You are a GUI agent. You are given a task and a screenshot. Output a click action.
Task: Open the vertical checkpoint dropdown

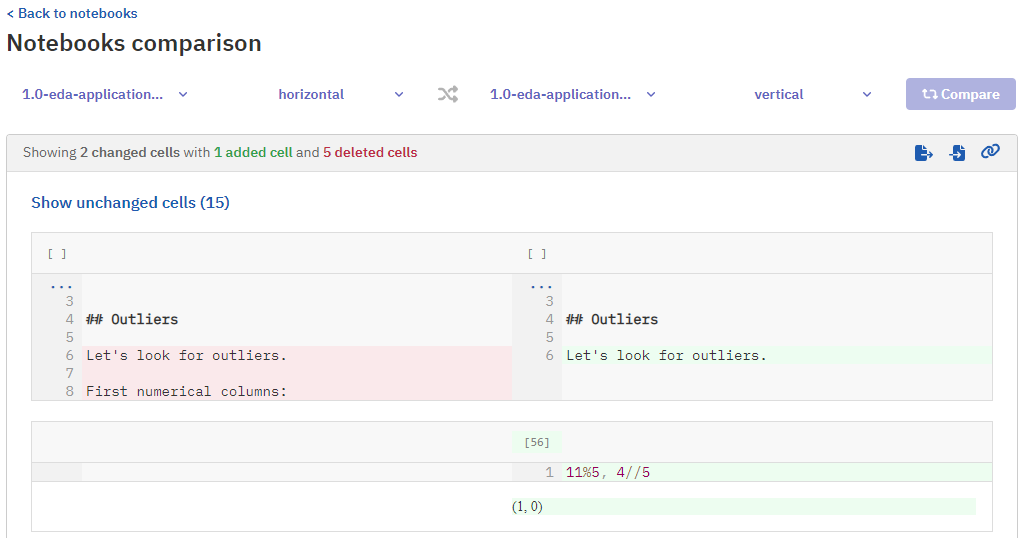pos(812,95)
